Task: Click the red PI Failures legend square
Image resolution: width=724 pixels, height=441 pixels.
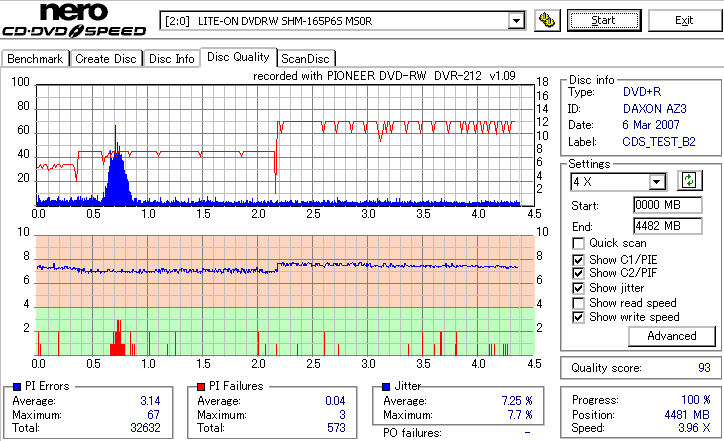Action: pyautogui.click(x=201, y=387)
